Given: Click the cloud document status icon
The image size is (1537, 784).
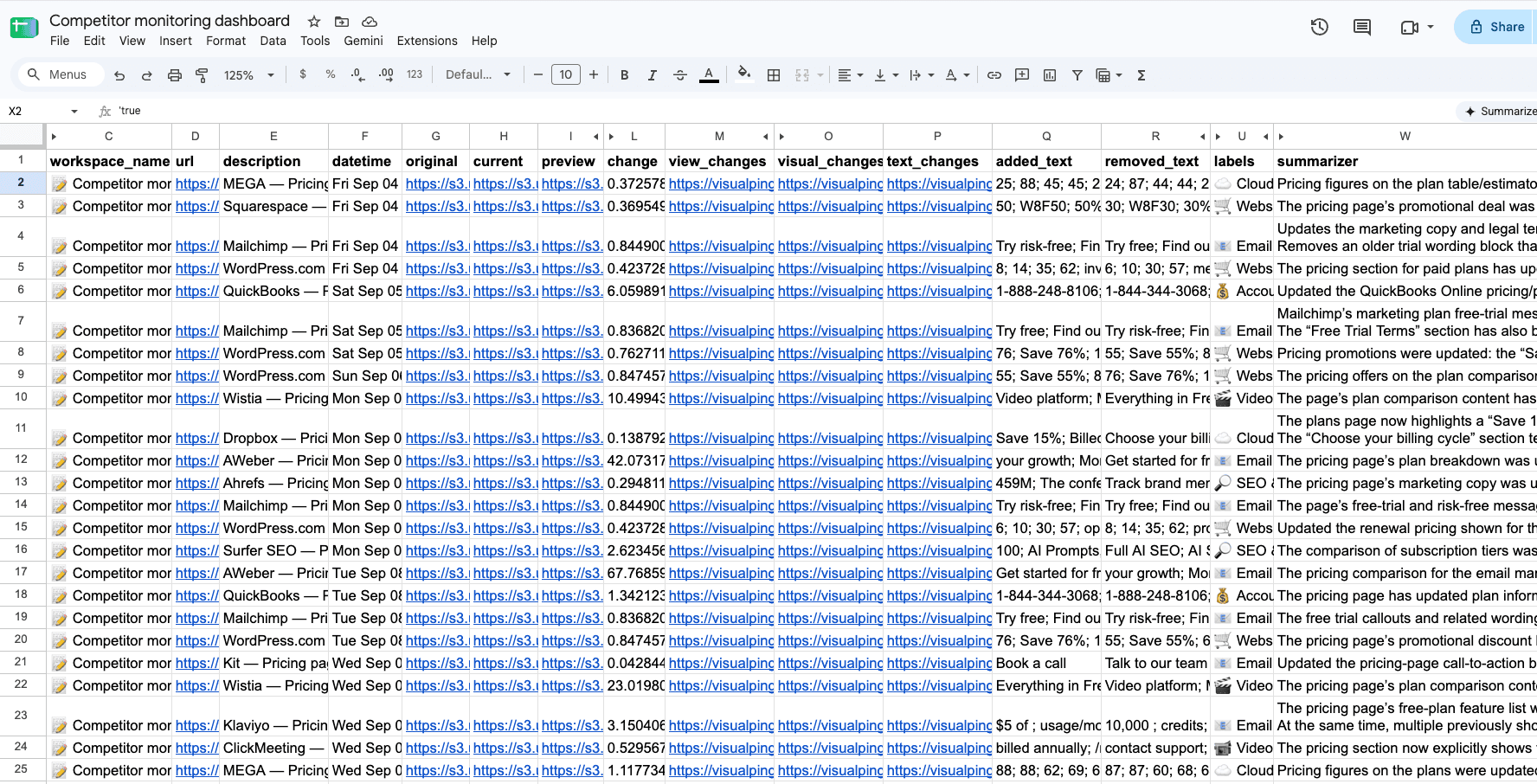Looking at the screenshot, I should pos(370,22).
